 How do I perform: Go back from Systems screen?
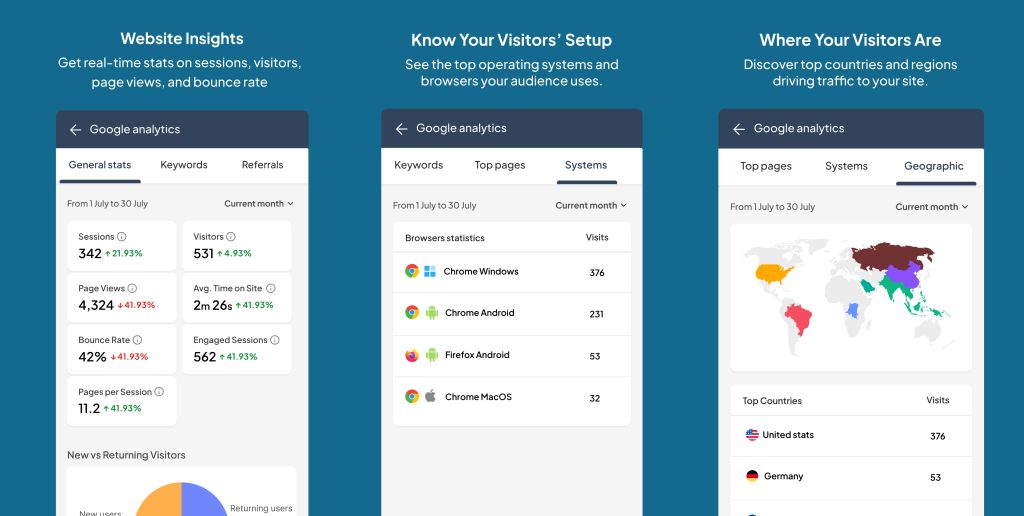[x=402, y=129]
